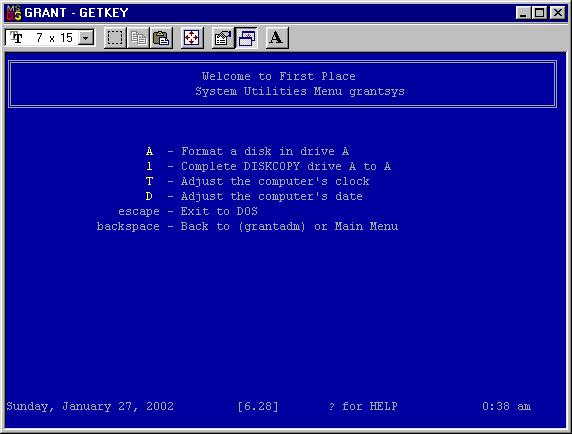
Task: Click the TrueType font icon in size box
Action: pyautogui.click(x=16, y=37)
